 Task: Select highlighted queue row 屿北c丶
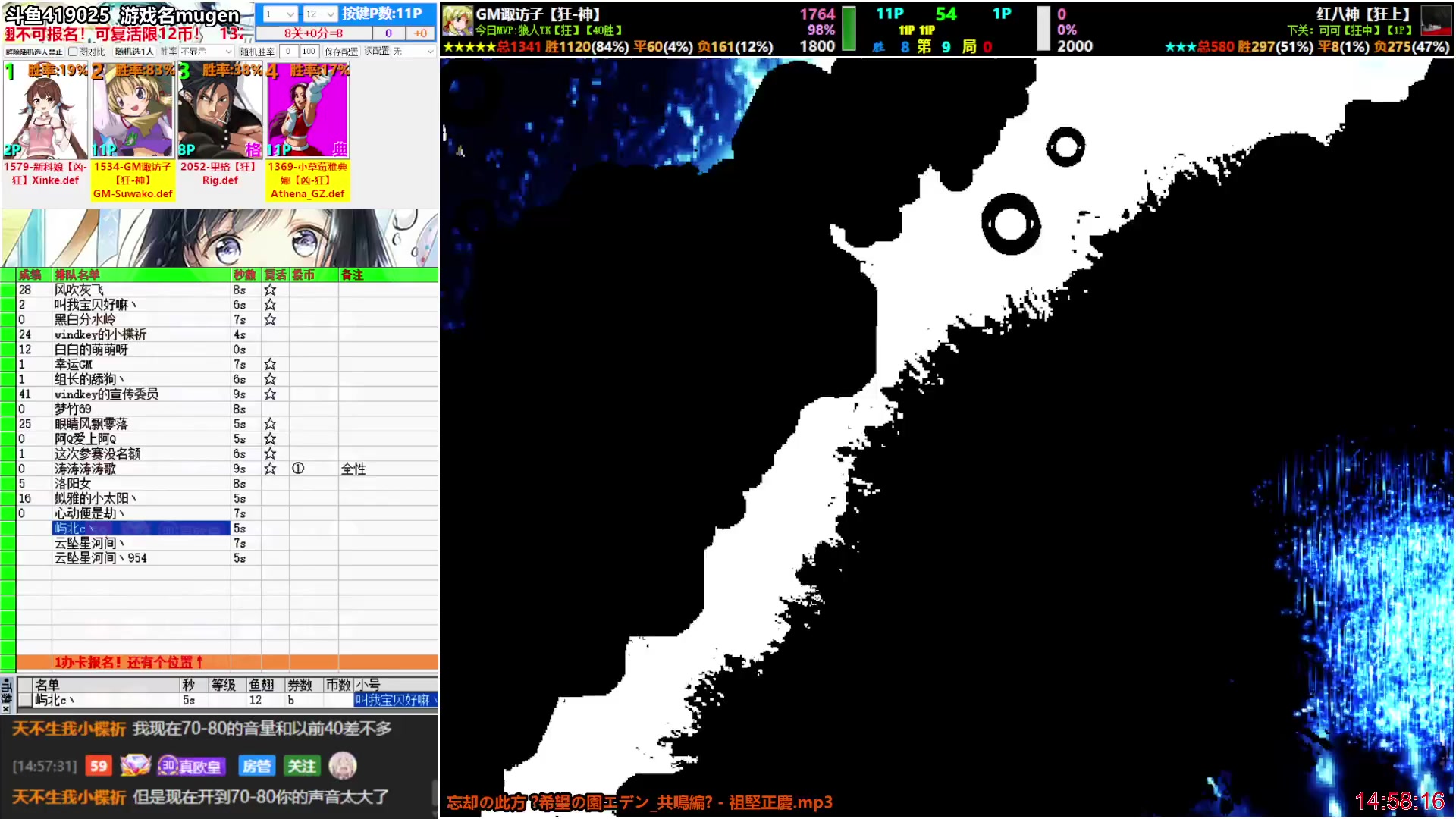pyautogui.click(x=141, y=529)
